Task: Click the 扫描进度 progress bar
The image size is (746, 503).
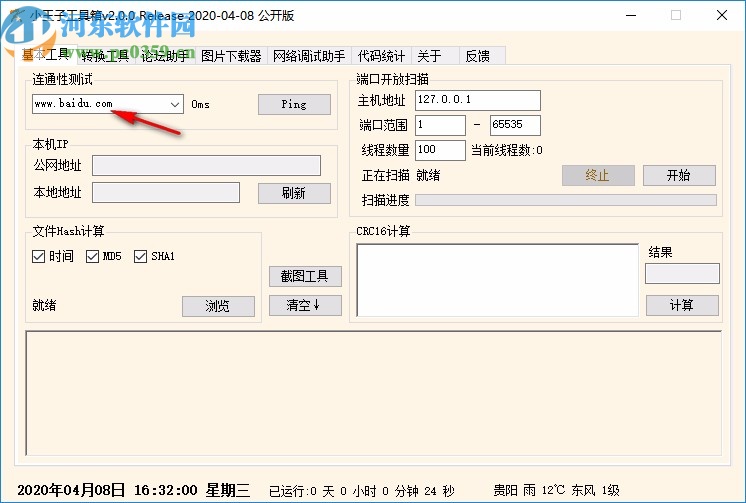Action: (566, 200)
